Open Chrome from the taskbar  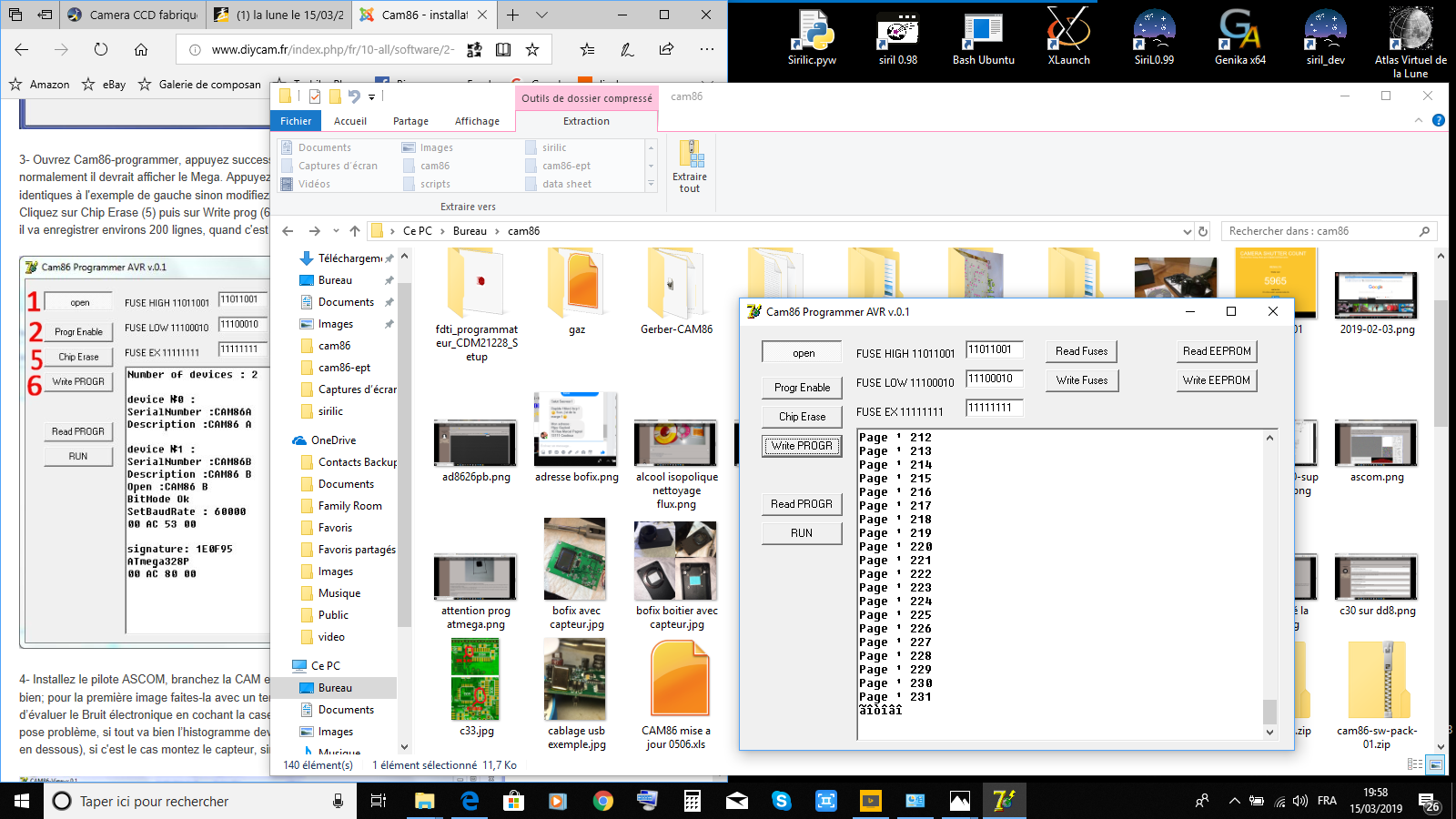[x=602, y=801]
